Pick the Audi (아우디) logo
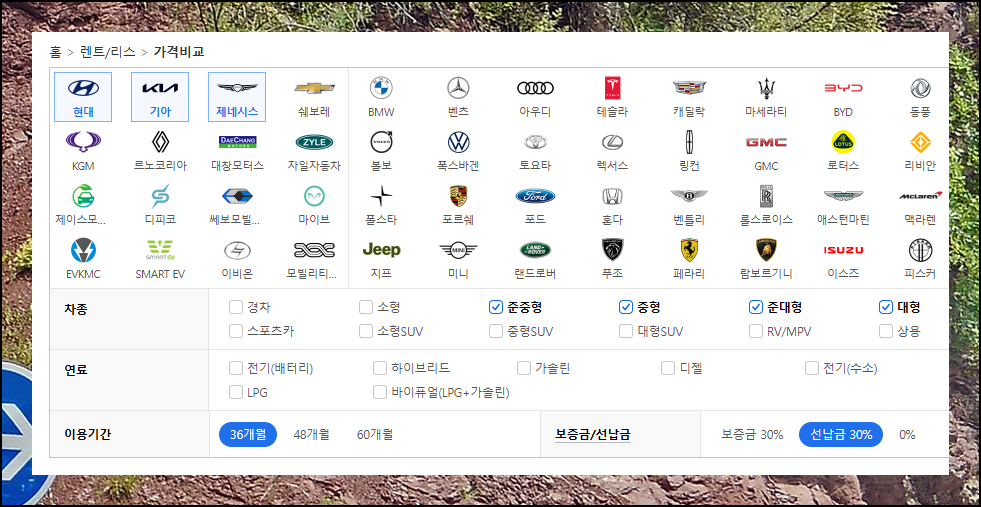 536,88
